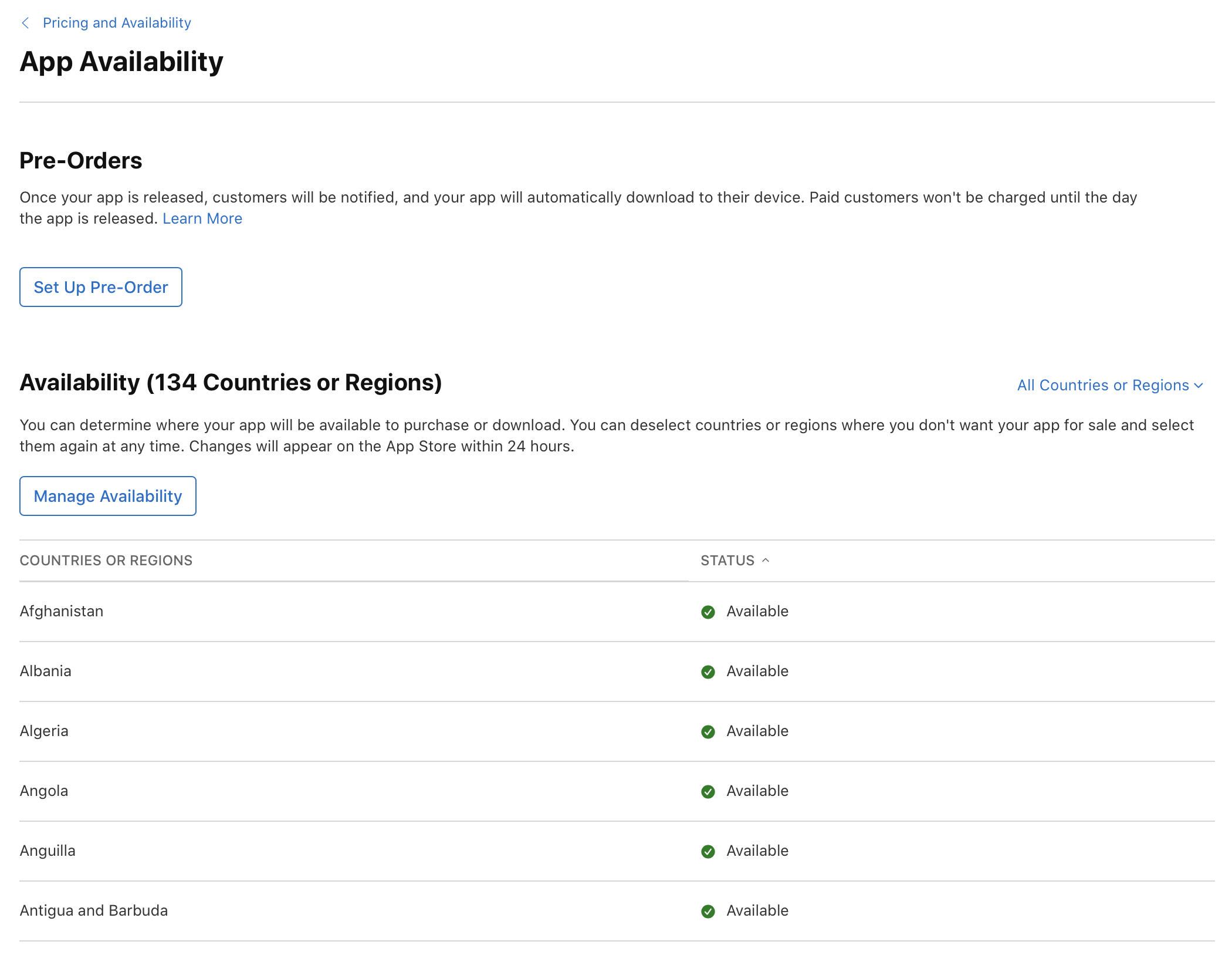Click the back chevron beside Pricing and Availability
This screenshot has height=955, width=1232.
[25, 22]
